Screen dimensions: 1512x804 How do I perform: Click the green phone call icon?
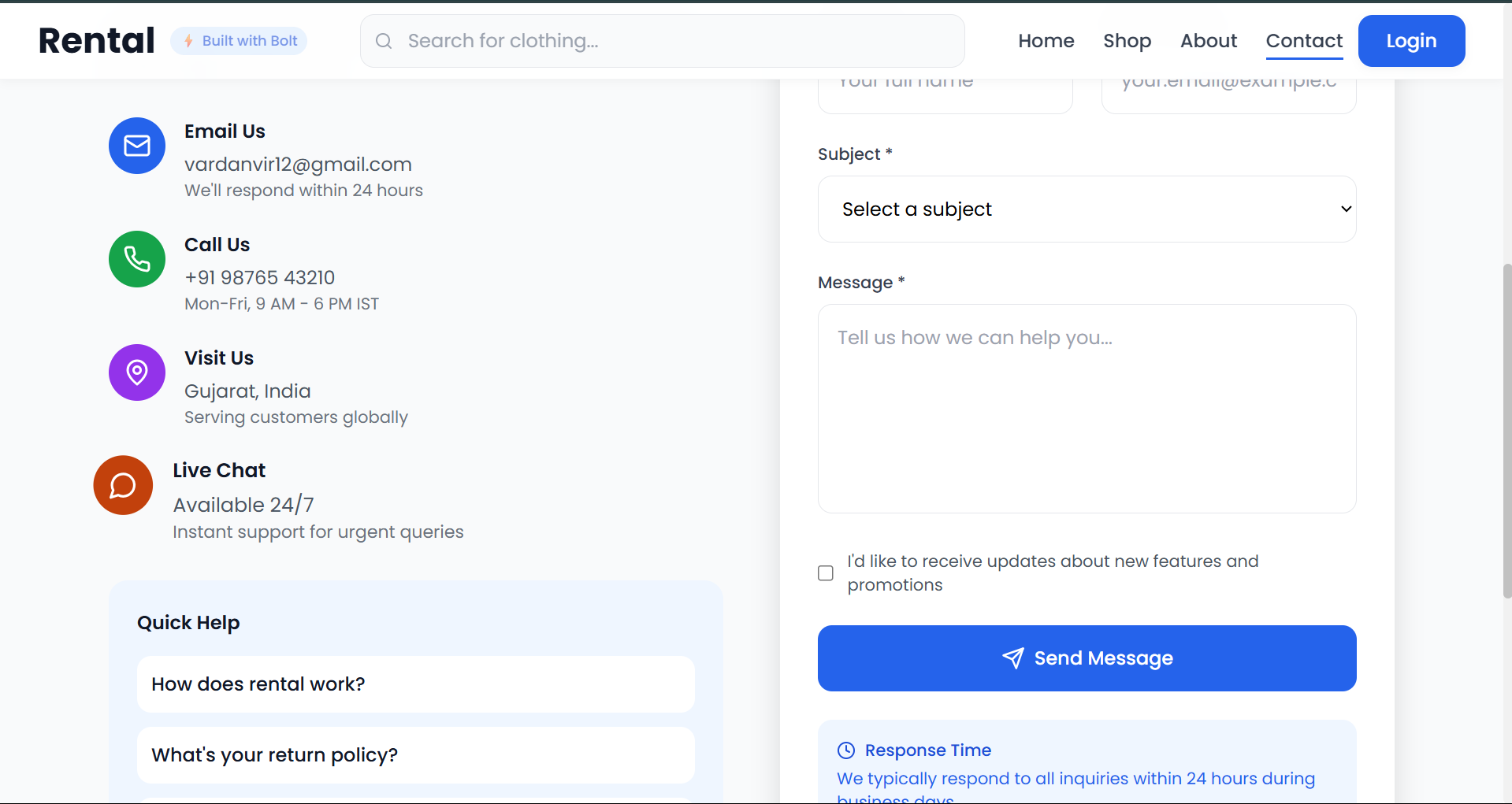tap(137, 259)
